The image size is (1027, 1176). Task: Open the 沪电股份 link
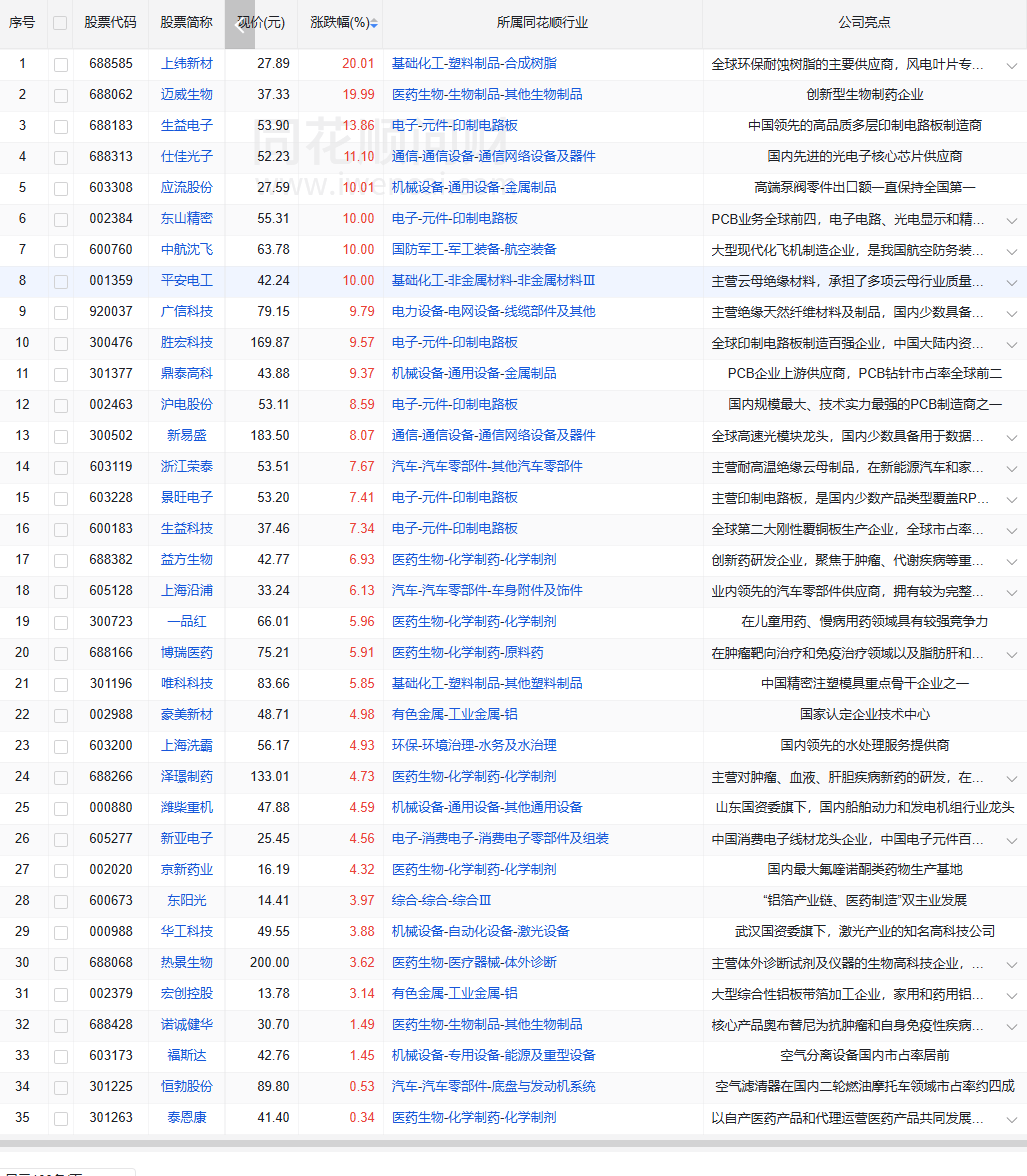pyautogui.click(x=187, y=404)
